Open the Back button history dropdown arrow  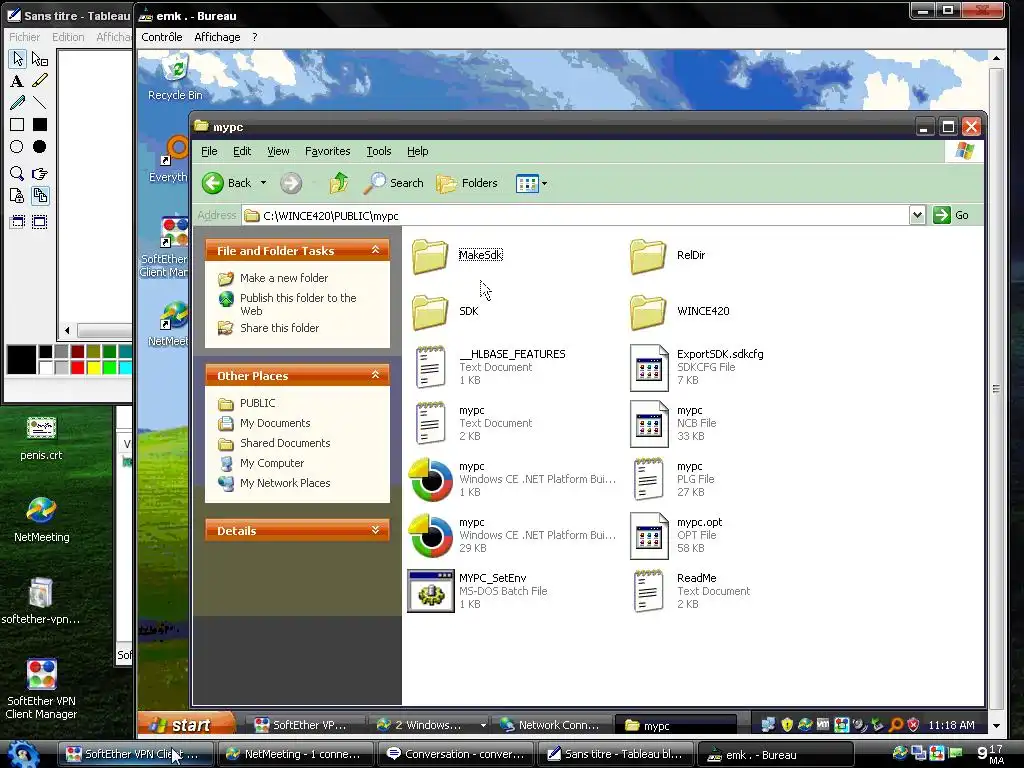pos(263,183)
